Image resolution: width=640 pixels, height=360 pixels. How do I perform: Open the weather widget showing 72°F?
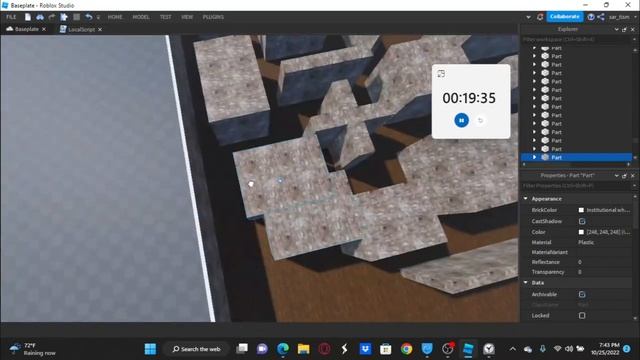[x=33, y=349]
